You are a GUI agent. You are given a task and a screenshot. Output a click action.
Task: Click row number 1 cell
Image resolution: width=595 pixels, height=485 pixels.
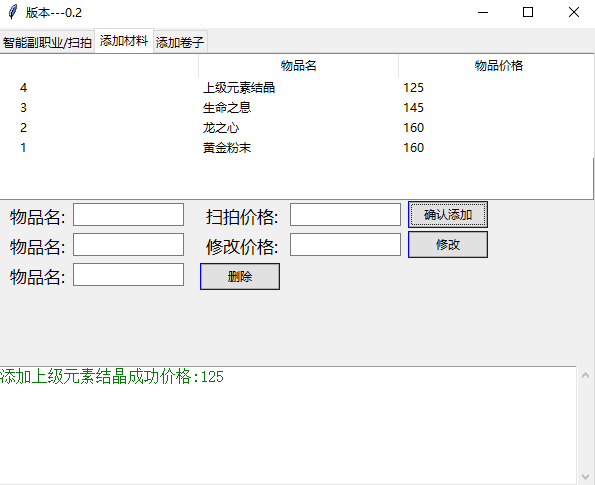23,148
